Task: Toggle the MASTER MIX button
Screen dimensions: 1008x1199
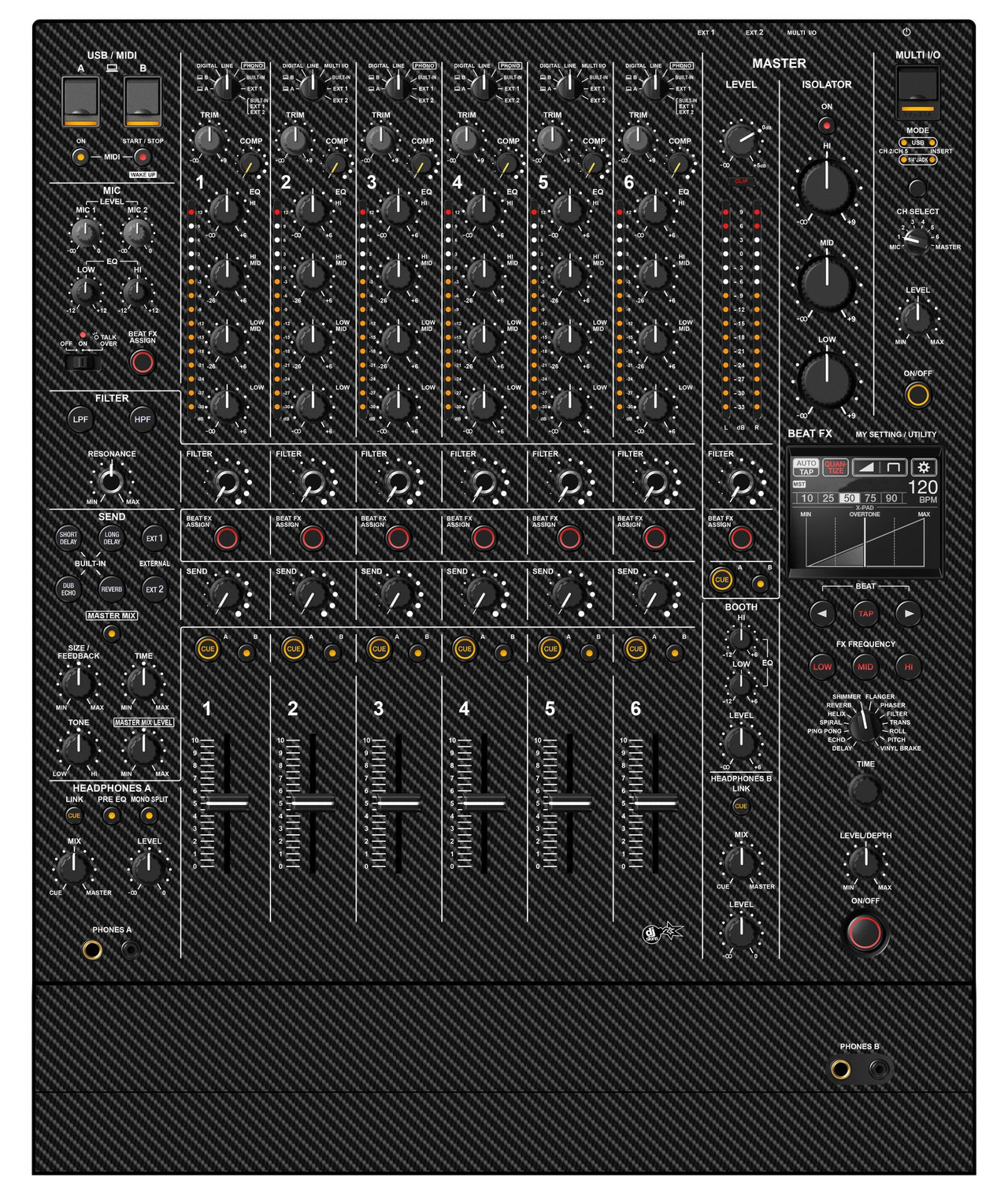Action: (112, 633)
